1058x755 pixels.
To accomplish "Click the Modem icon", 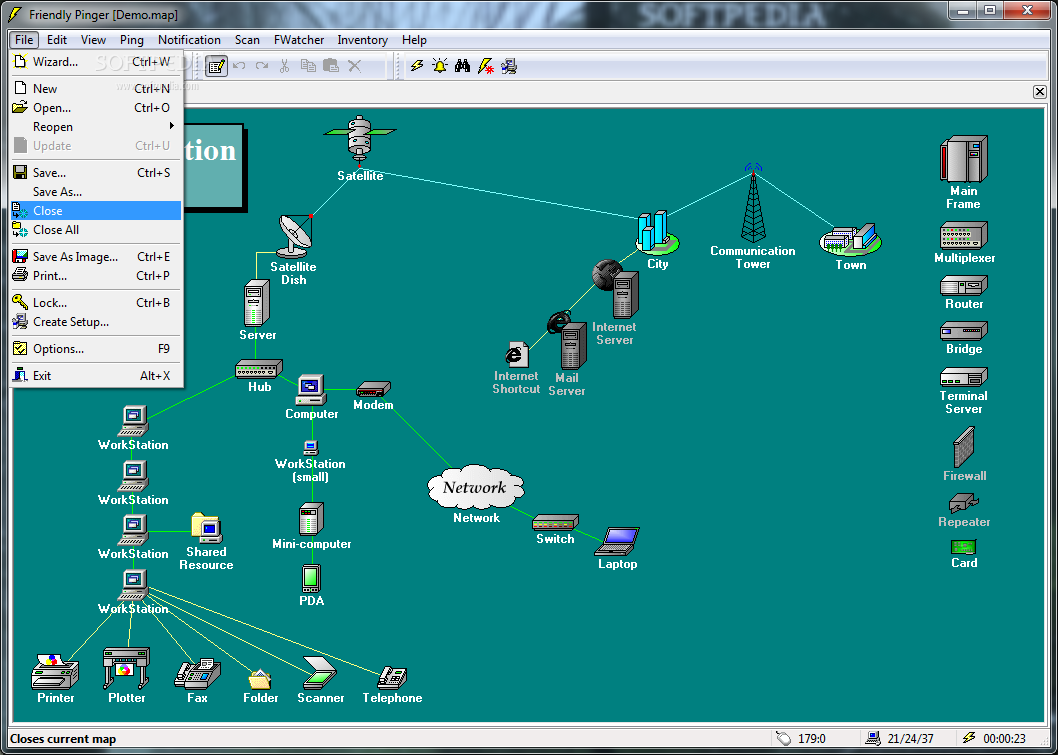I will (373, 389).
